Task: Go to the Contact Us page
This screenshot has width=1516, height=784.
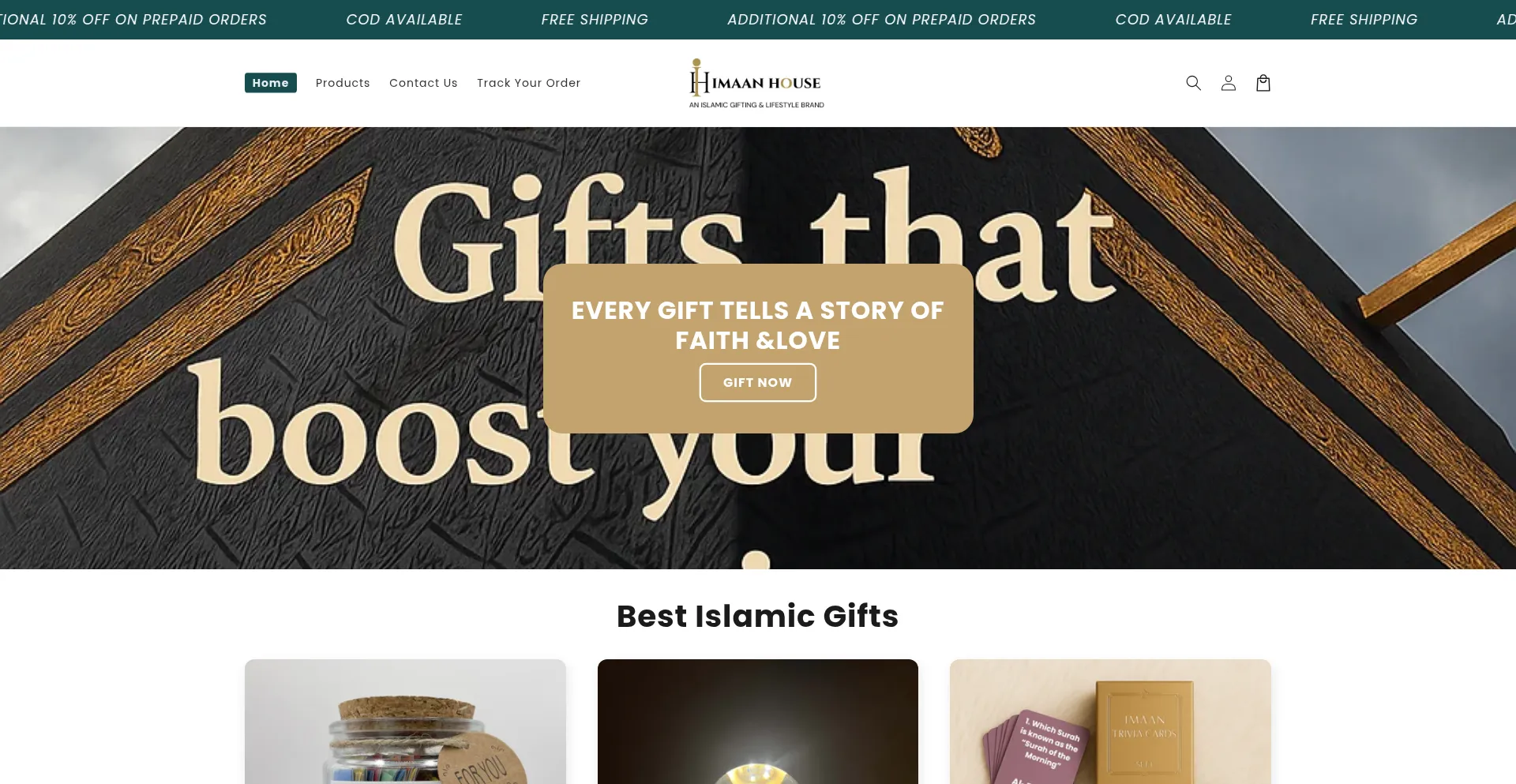Action: [423, 83]
